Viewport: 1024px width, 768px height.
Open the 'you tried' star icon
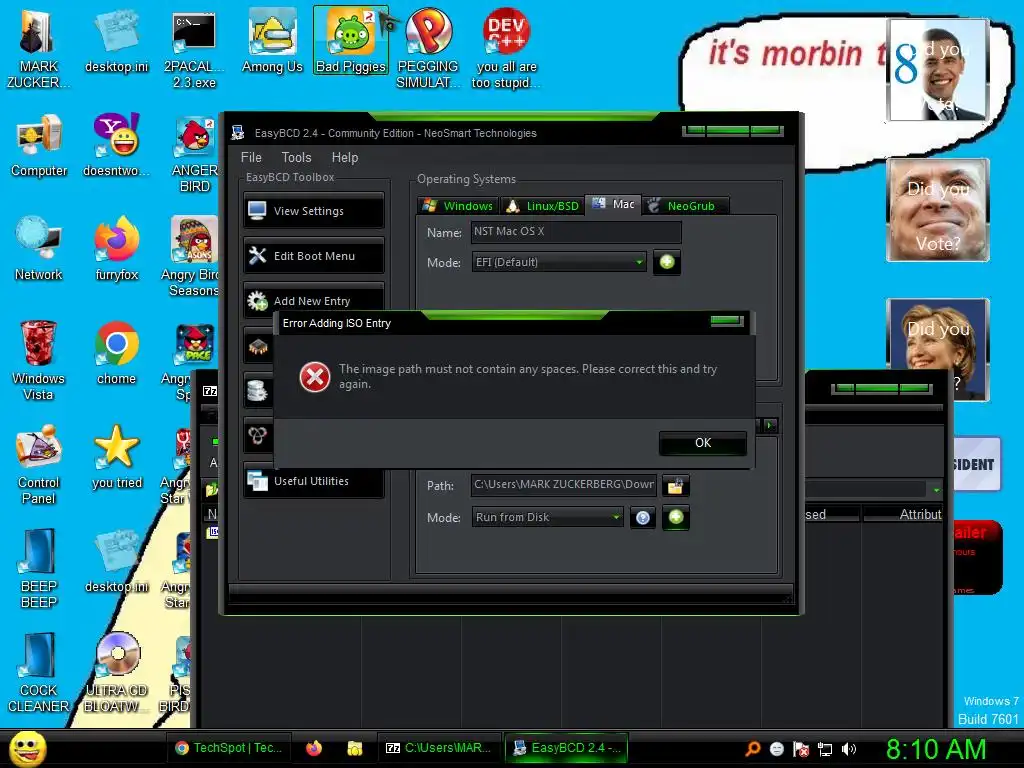pyautogui.click(x=117, y=457)
